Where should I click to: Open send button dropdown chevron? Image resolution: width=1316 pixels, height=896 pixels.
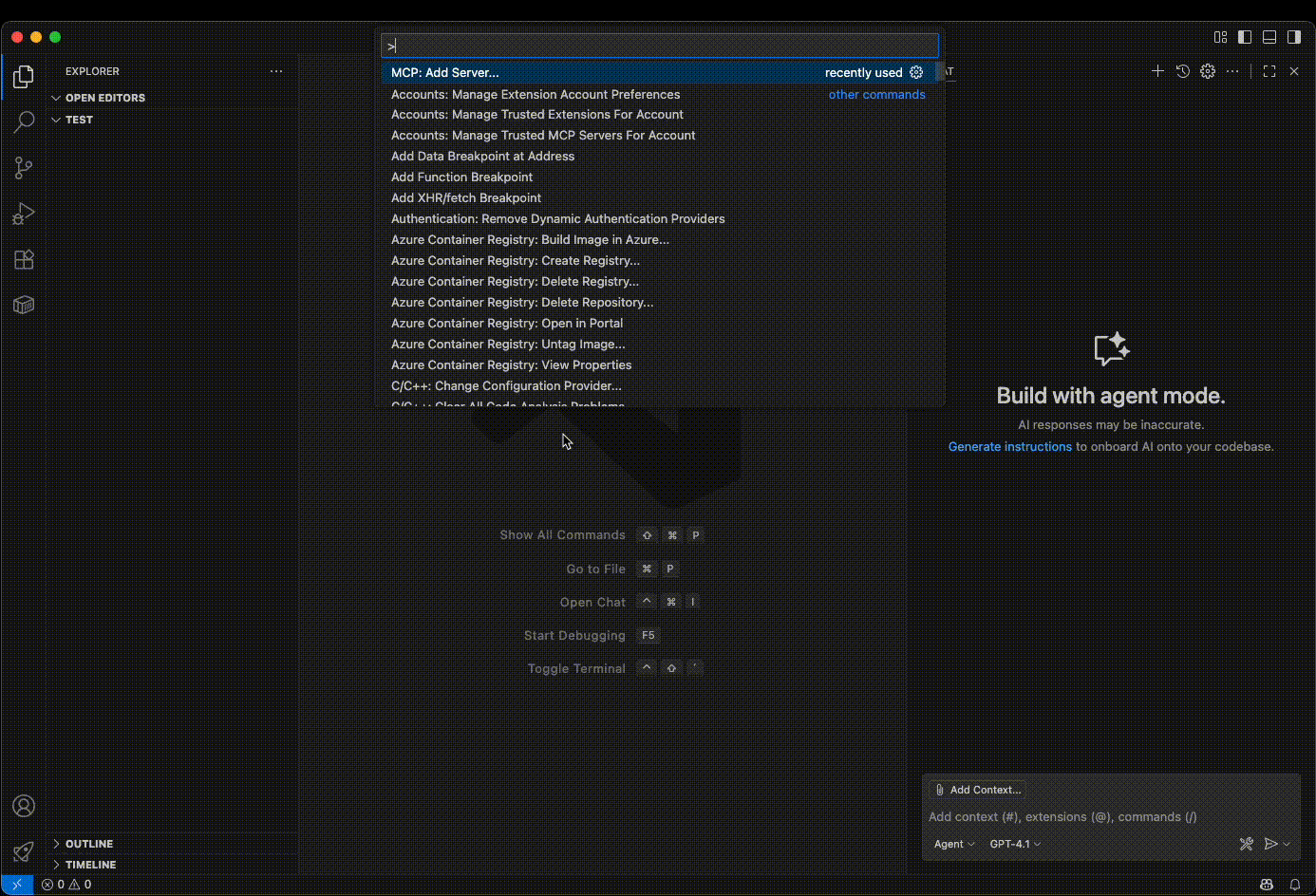click(1287, 844)
